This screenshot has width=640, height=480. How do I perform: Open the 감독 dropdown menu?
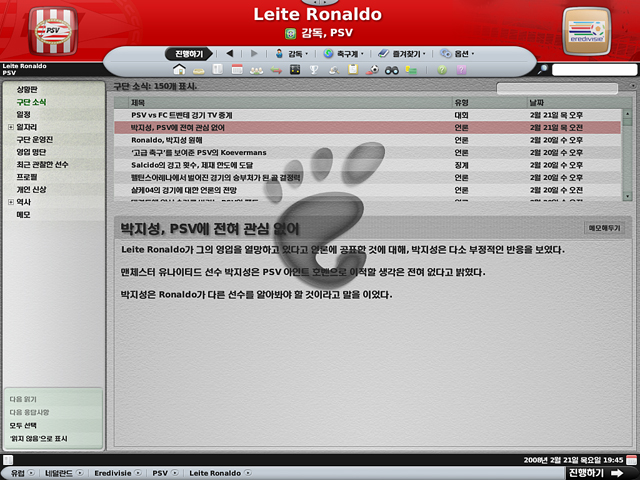click(292, 53)
